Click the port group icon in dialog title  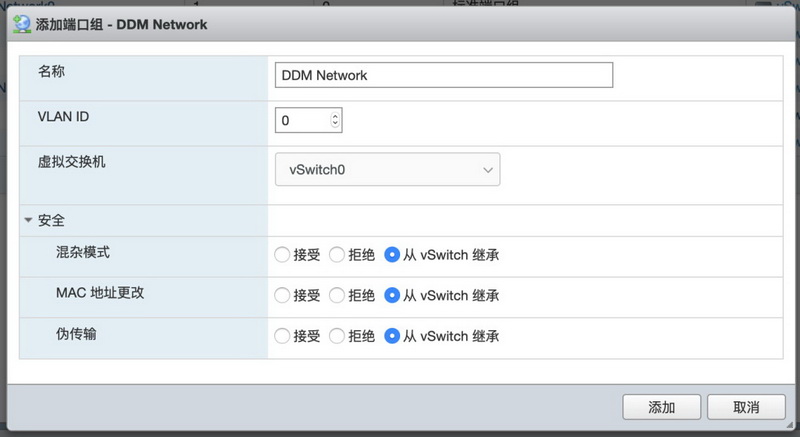[x=22, y=23]
